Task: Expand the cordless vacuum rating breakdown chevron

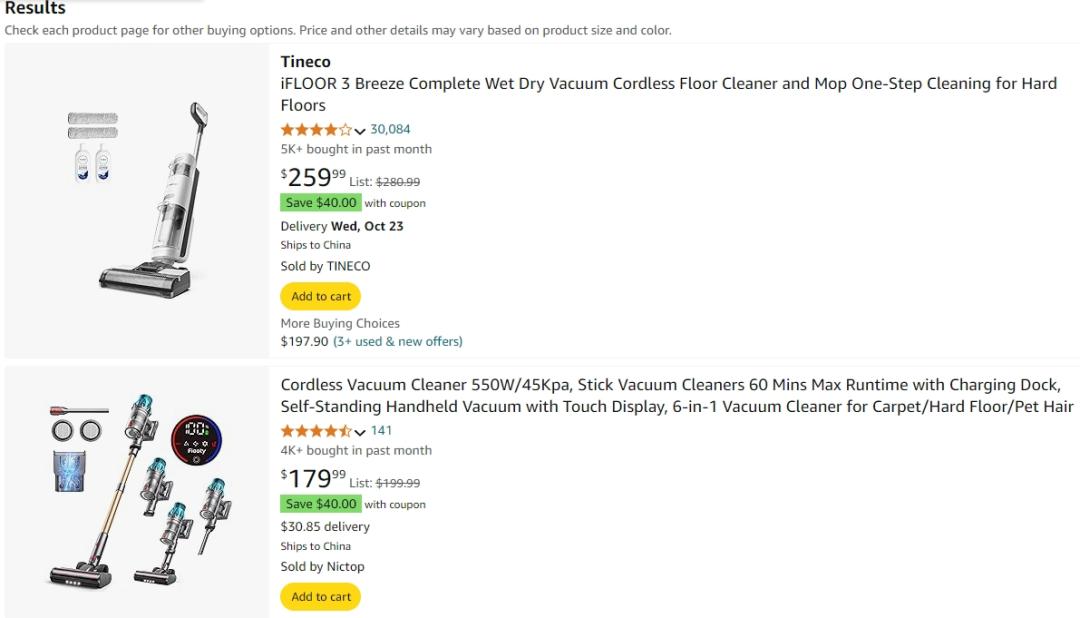Action: (360, 432)
